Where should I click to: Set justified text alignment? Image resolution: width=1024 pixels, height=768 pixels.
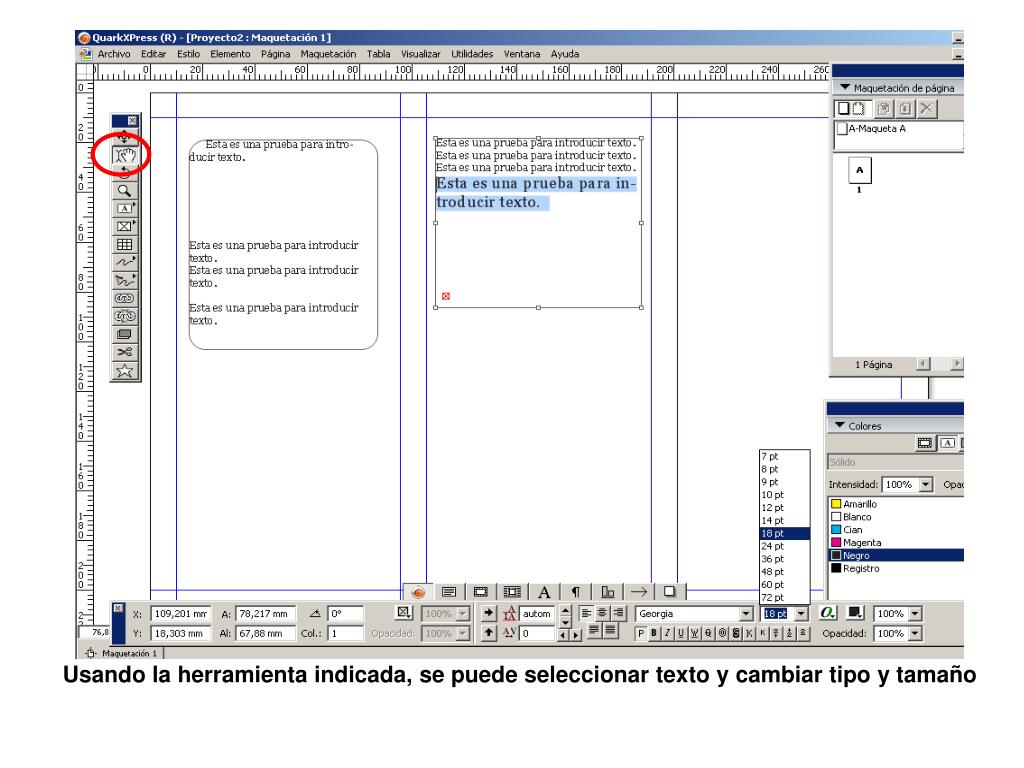point(594,630)
